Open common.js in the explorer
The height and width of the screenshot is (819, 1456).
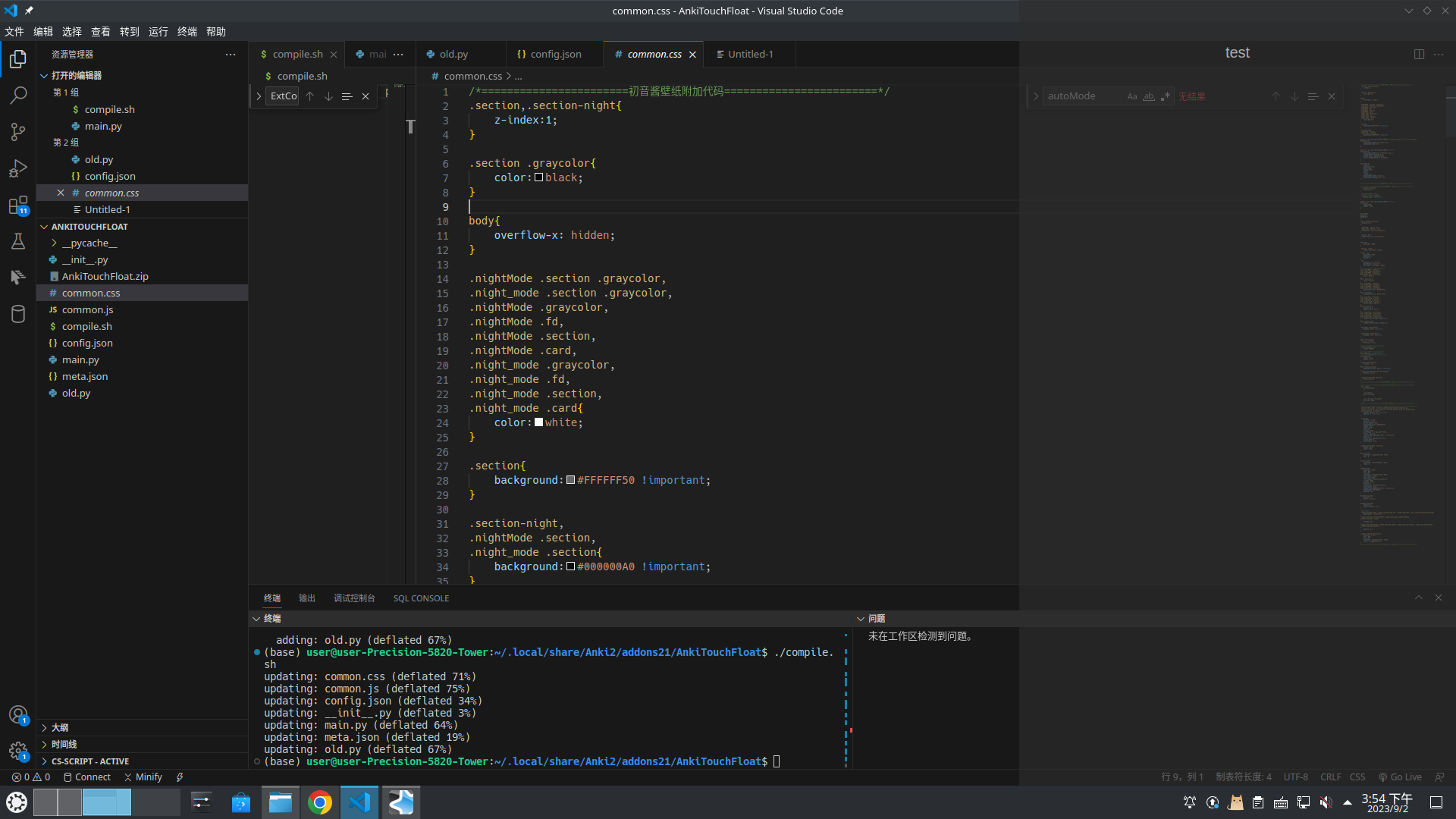(x=87, y=309)
